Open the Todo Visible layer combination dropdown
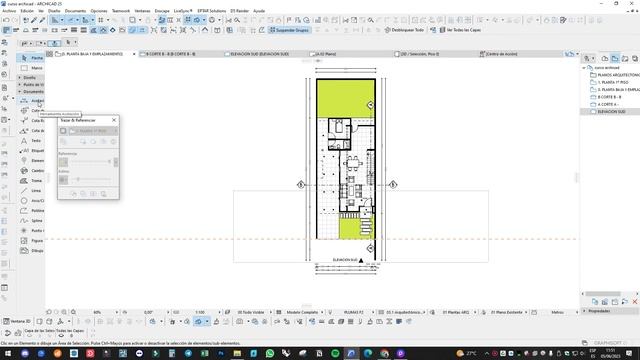This screenshot has width=640, height=360. click(270, 312)
